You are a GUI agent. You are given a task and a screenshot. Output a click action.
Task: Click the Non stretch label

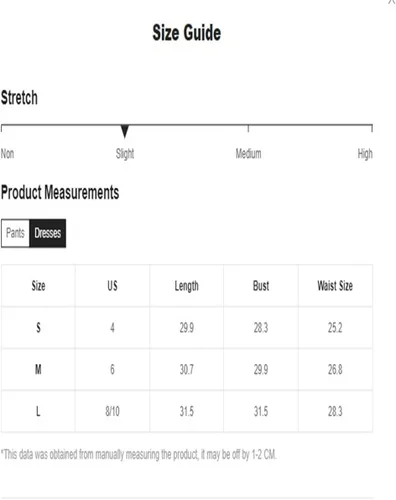(7, 154)
